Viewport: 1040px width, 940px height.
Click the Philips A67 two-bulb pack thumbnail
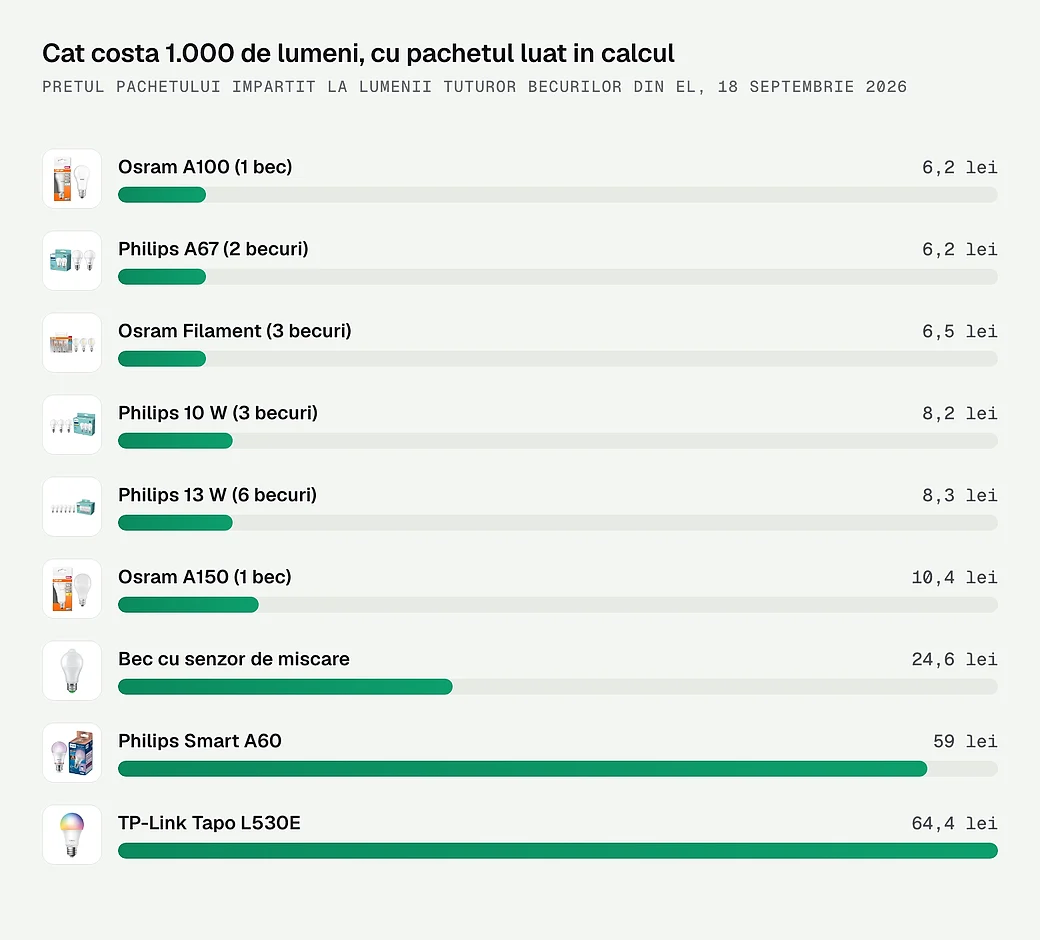click(72, 261)
